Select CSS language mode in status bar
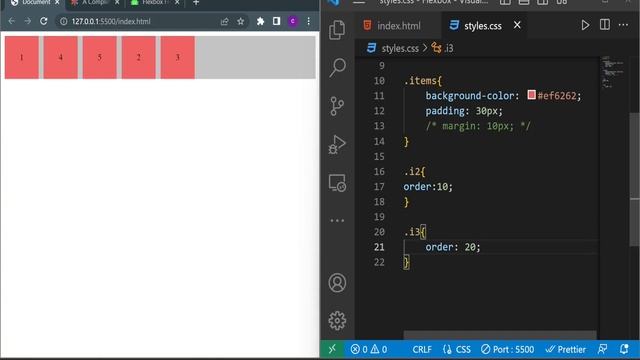The image size is (640, 360). pos(457,349)
